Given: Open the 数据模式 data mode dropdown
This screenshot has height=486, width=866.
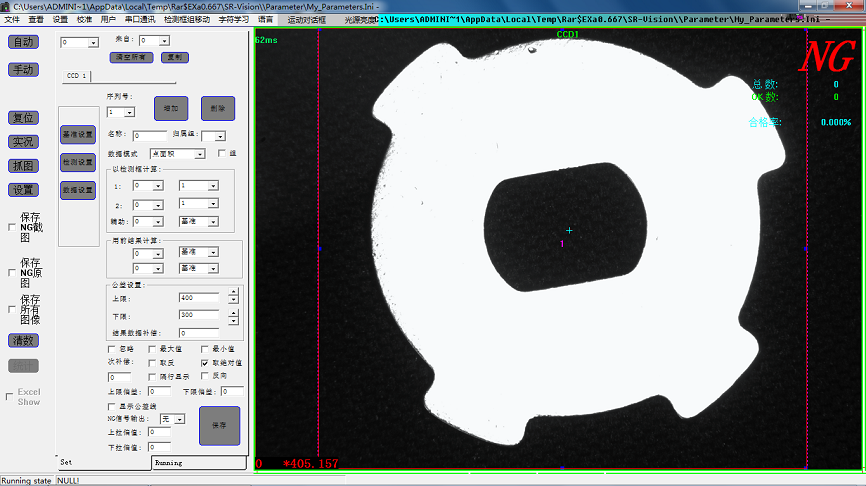Looking at the screenshot, I should (200, 154).
